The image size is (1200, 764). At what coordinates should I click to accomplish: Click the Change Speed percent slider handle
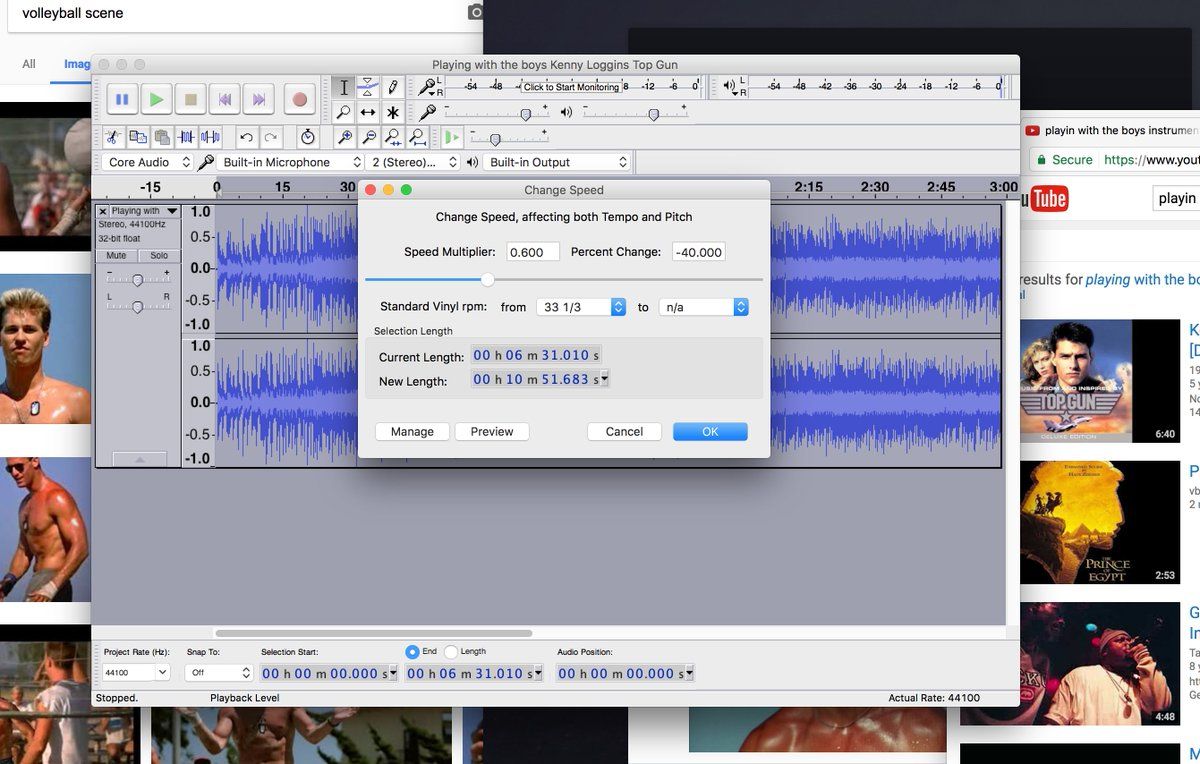coord(487,280)
